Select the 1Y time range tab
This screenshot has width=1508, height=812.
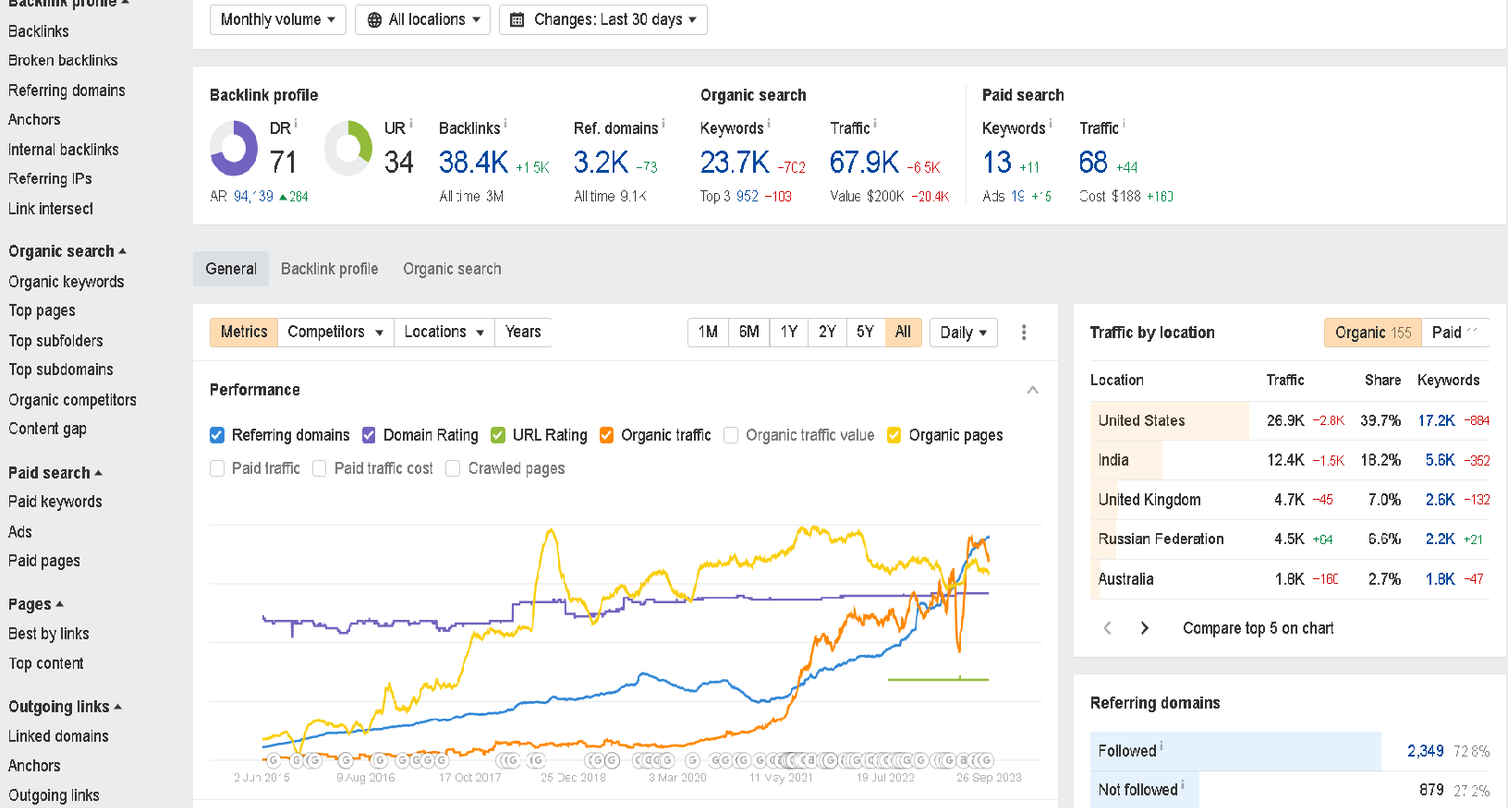[x=788, y=333]
